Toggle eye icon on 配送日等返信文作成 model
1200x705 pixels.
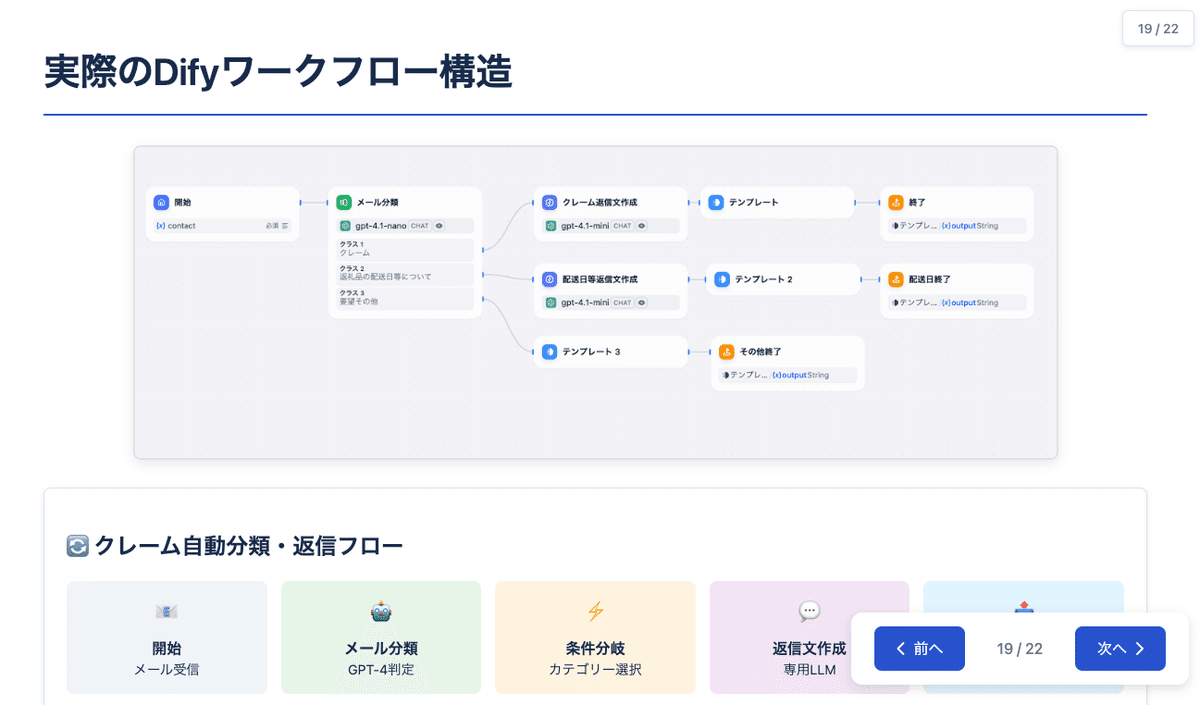coord(641,303)
